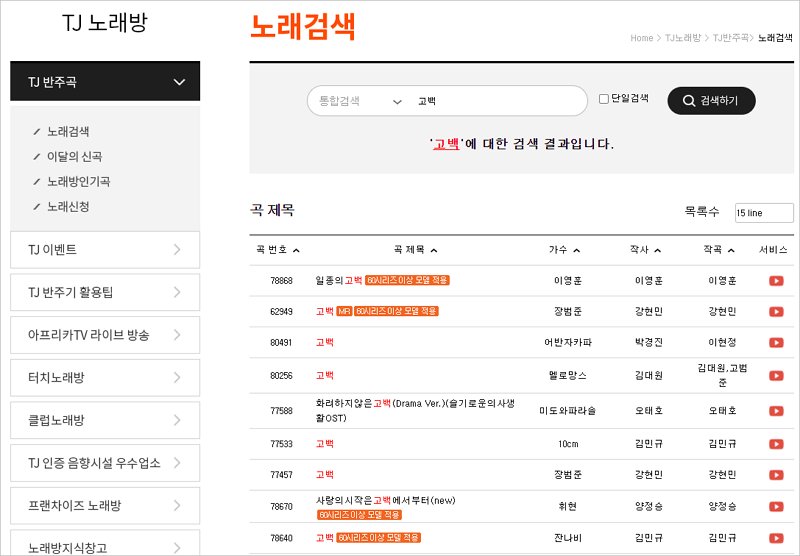Open YouTube icon for song 77457
Viewport: 800px width, 556px height.
(x=775, y=474)
